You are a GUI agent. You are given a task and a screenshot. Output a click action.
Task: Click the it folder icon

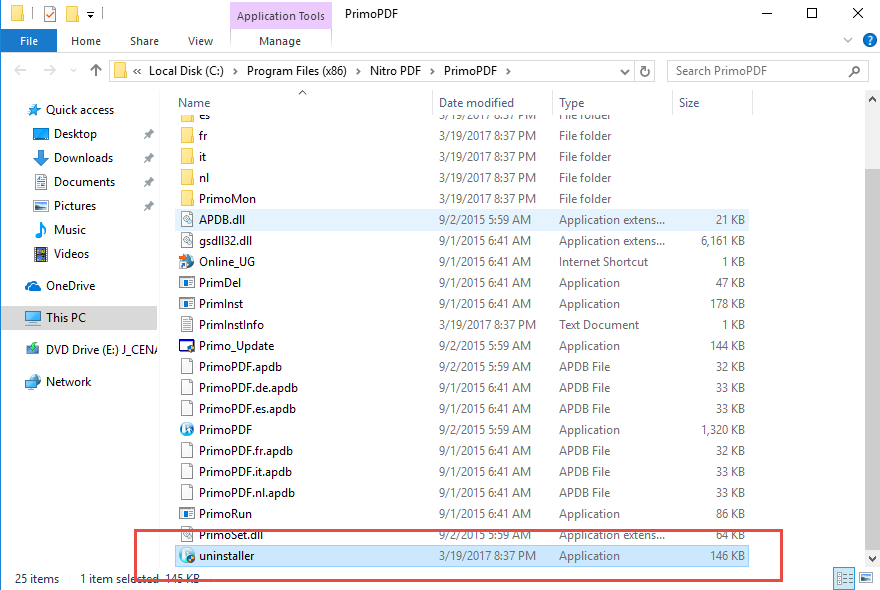click(187, 157)
